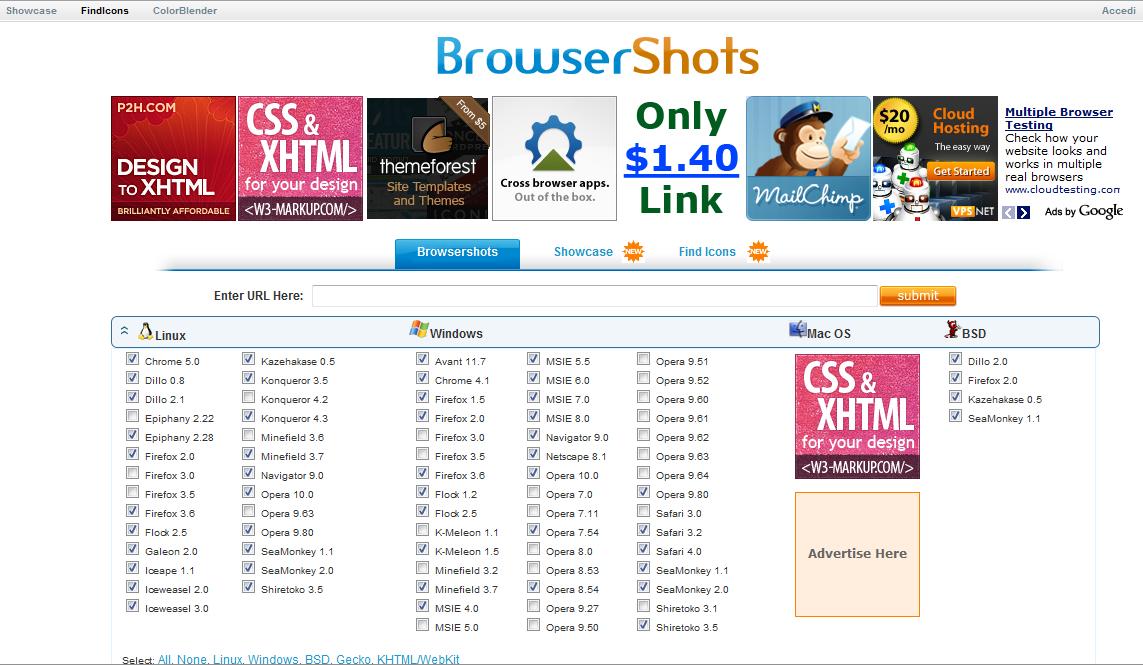Click the Gecko link in Select row
This screenshot has height=665, width=1143.
354,659
